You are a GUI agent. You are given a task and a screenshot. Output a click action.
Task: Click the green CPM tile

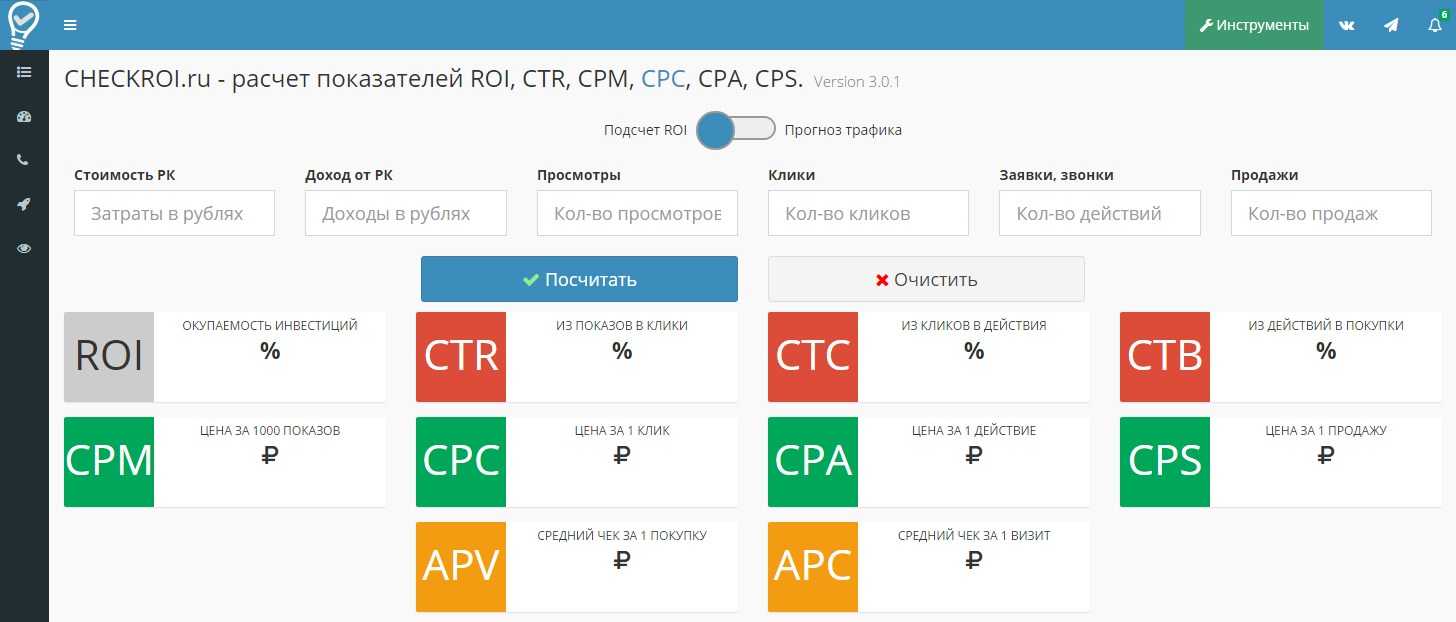coord(109,462)
